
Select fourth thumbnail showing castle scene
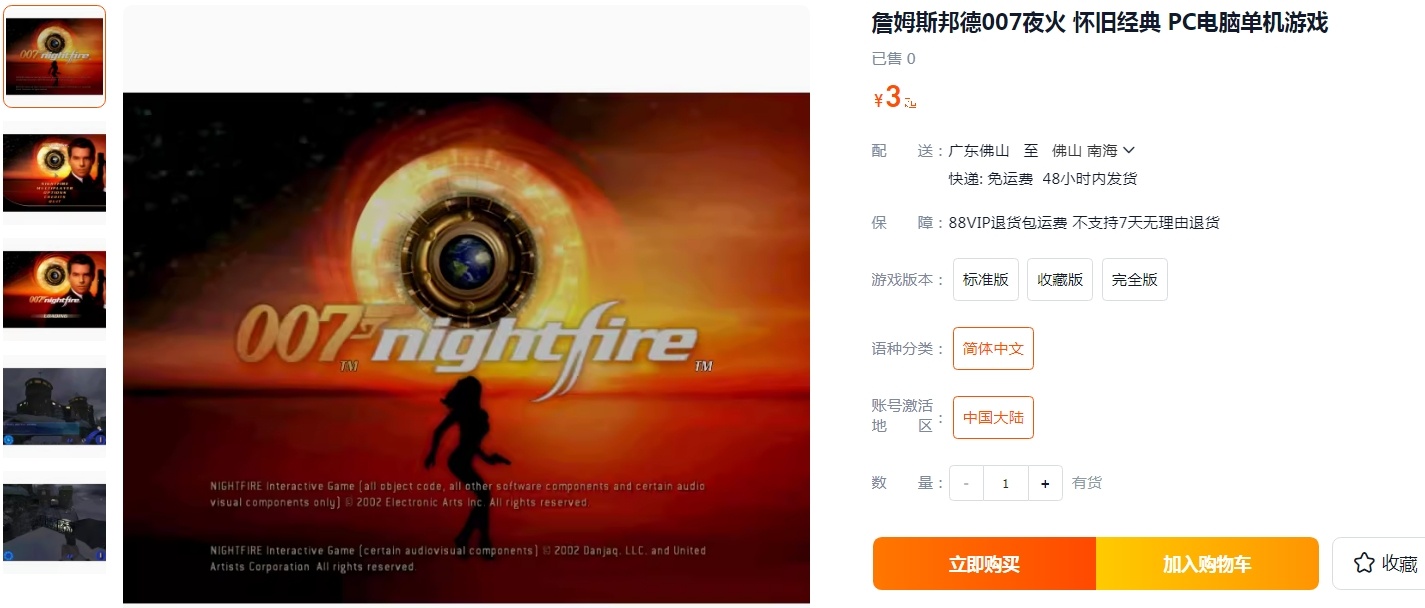(x=55, y=406)
